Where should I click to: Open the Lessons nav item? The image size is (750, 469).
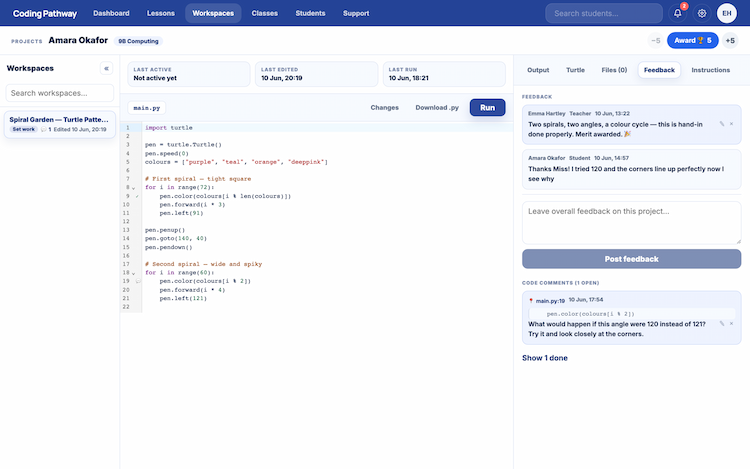(x=161, y=13)
